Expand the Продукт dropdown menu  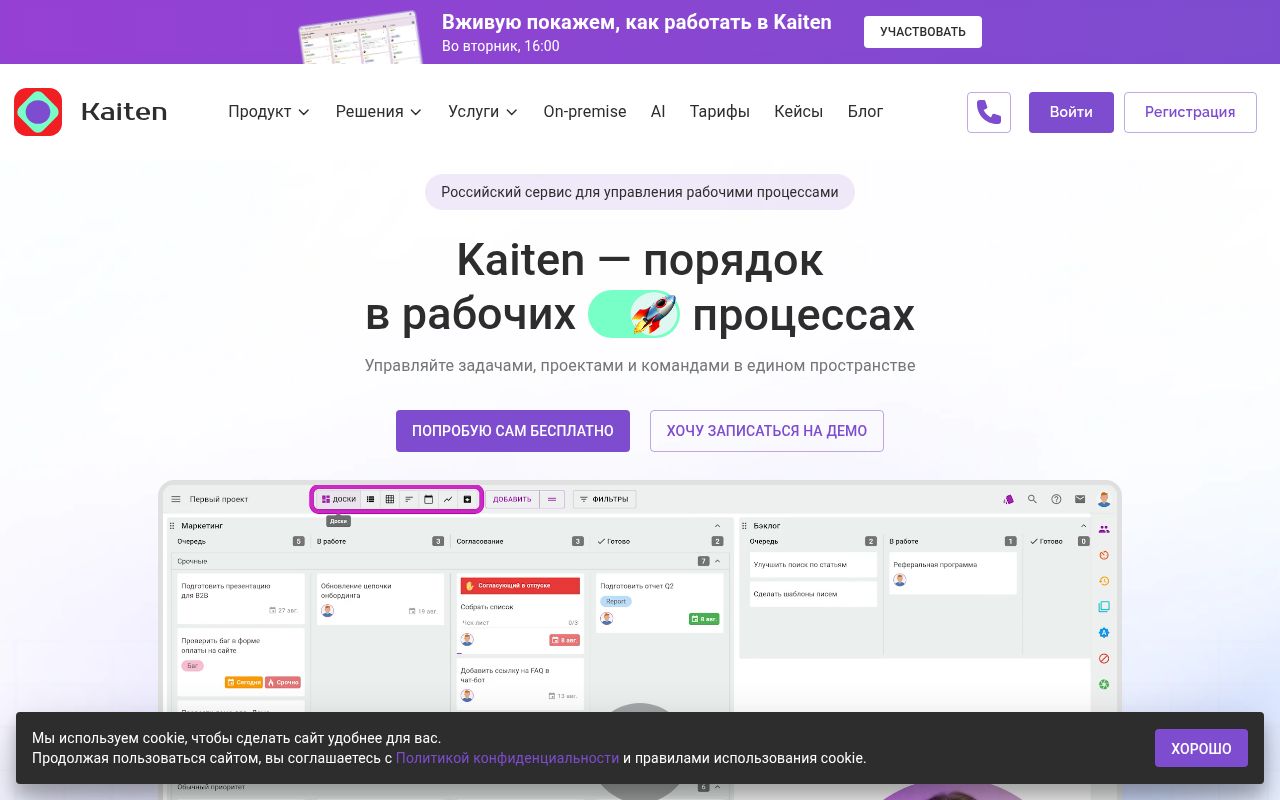click(268, 112)
